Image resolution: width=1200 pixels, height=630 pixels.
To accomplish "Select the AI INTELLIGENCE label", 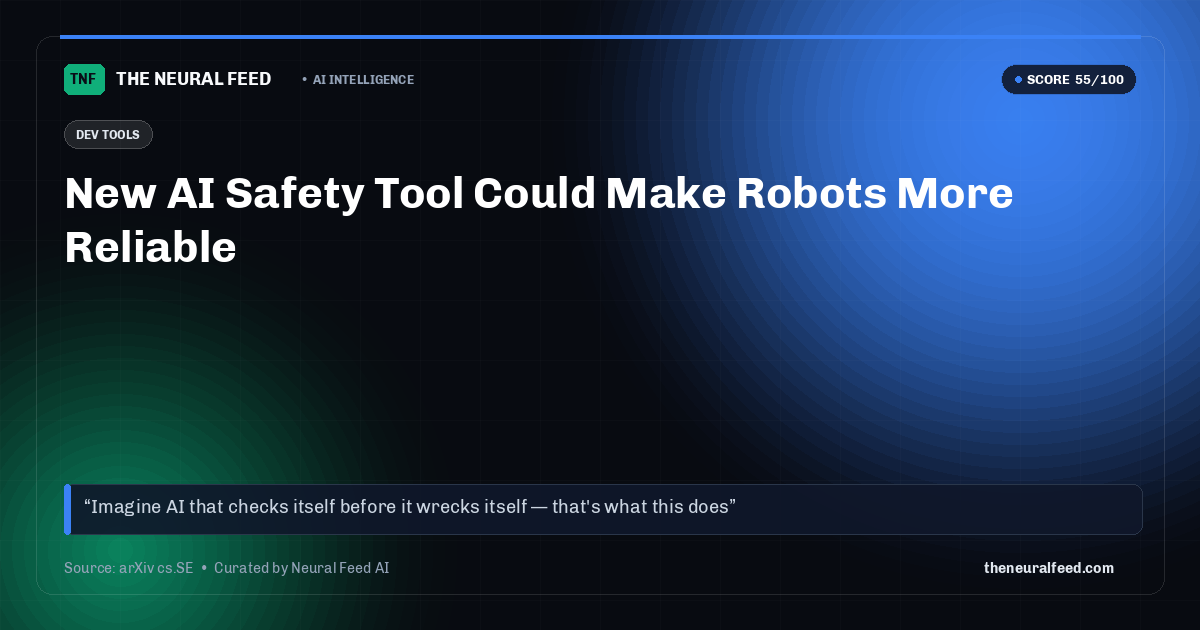I will pos(363,80).
